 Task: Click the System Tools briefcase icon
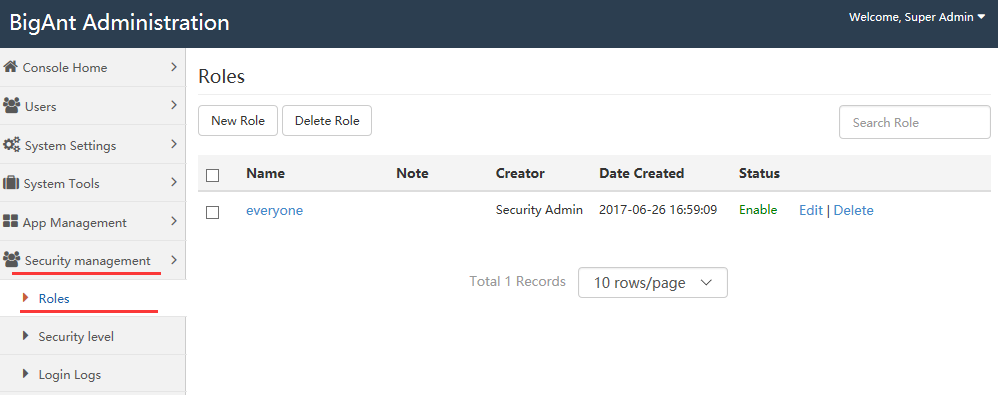click(11, 183)
